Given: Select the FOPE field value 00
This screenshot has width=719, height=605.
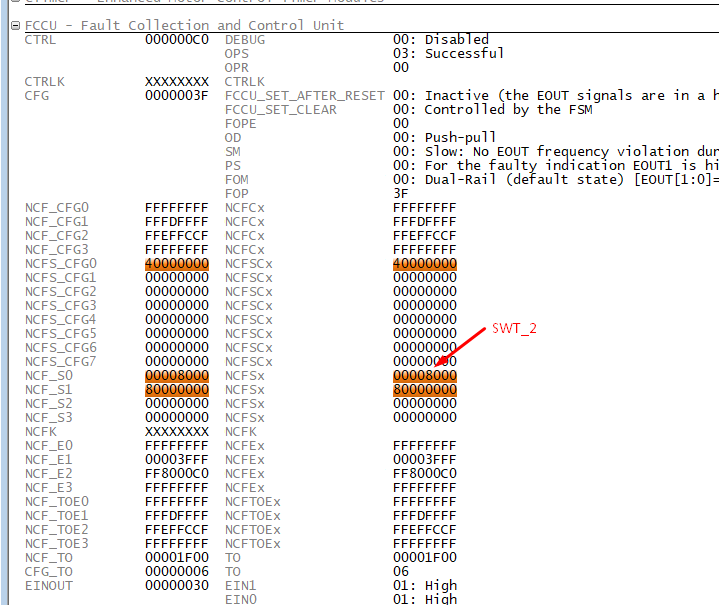Looking at the screenshot, I should pos(401,124).
